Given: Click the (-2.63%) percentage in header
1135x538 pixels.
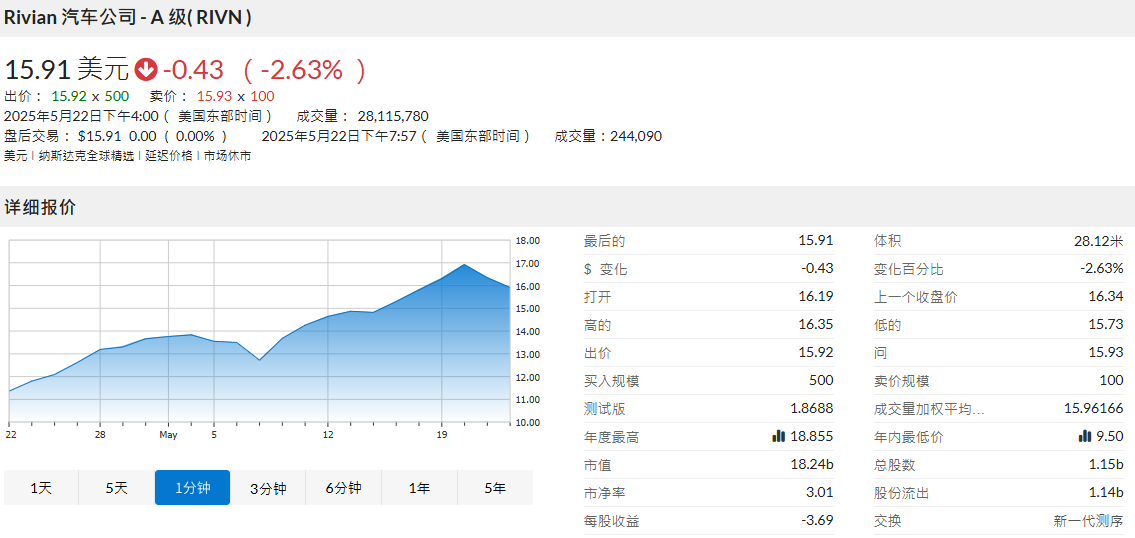Looking at the screenshot, I should 305,70.
